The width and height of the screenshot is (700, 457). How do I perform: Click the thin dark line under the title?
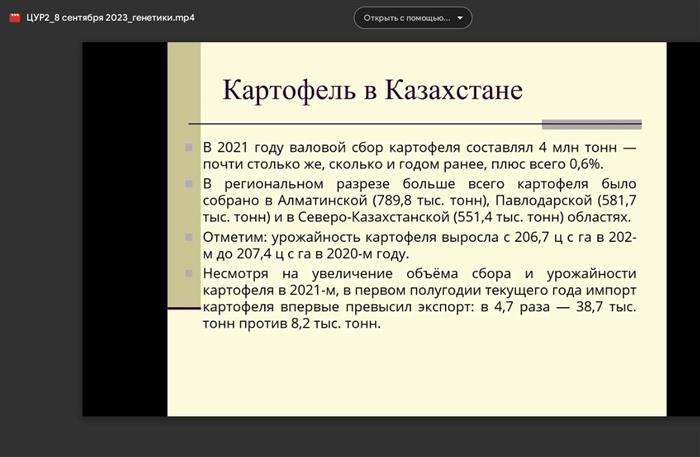(400, 123)
